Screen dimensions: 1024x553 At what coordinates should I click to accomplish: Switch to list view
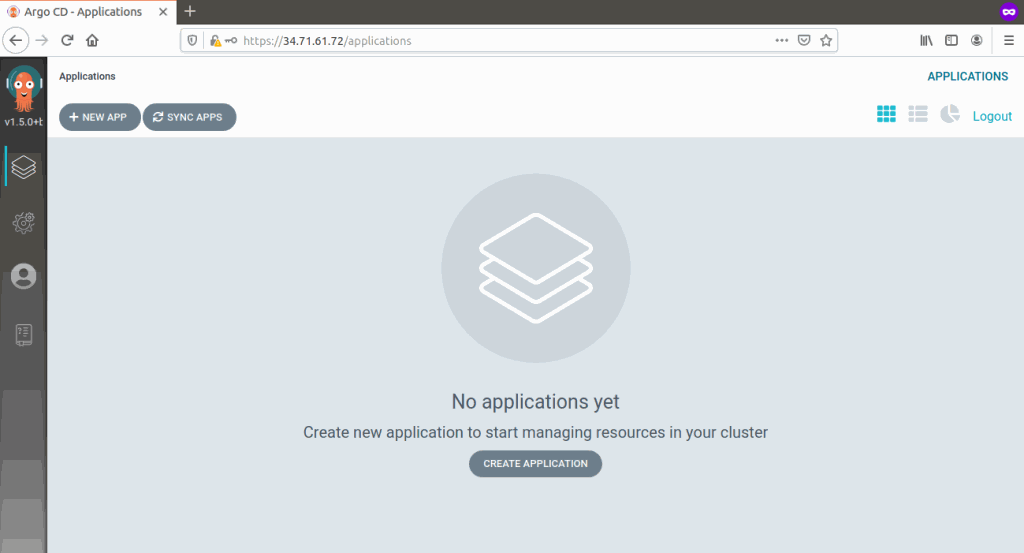pyautogui.click(x=918, y=114)
